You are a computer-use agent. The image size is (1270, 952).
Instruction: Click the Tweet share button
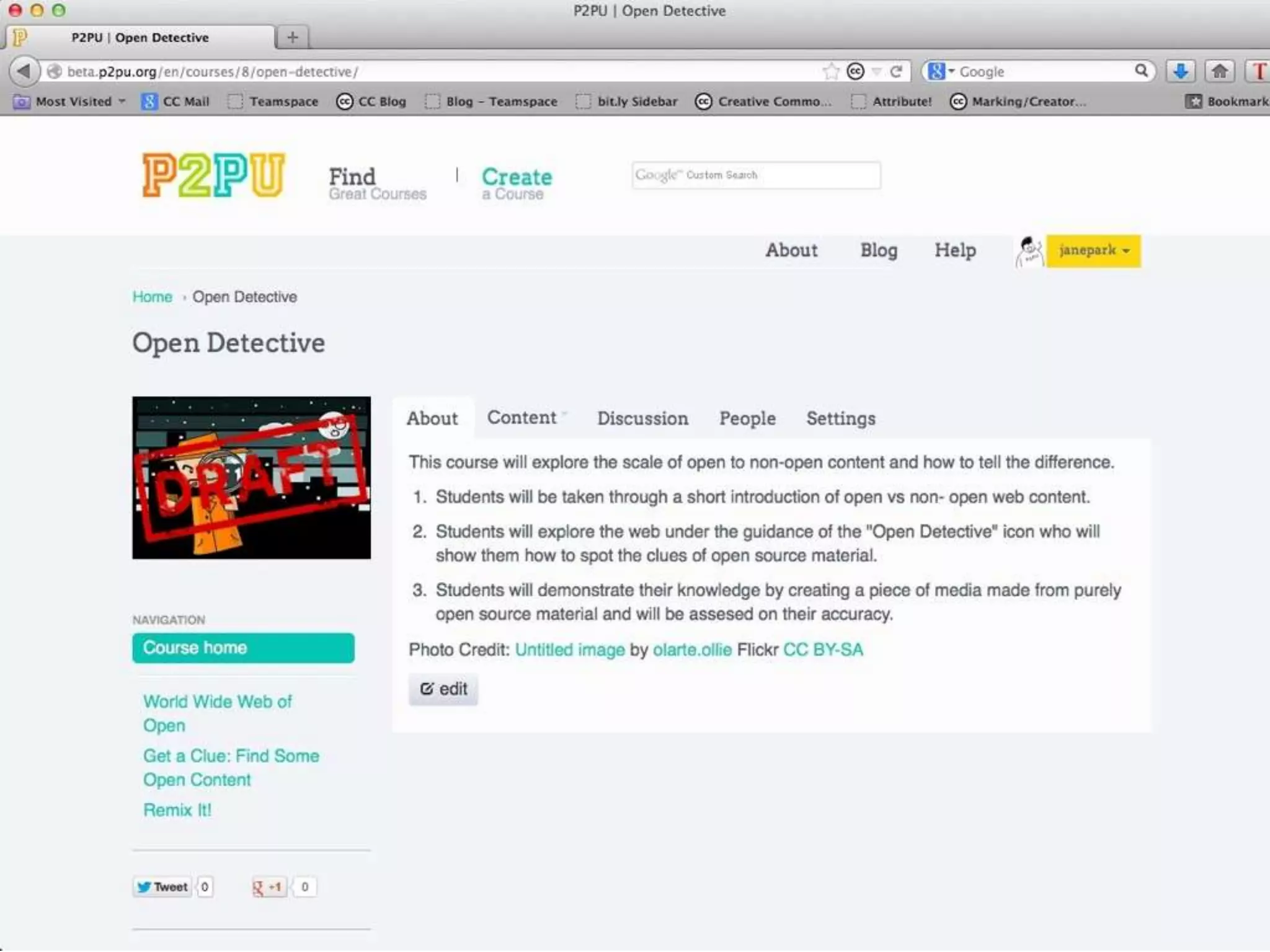pos(162,887)
